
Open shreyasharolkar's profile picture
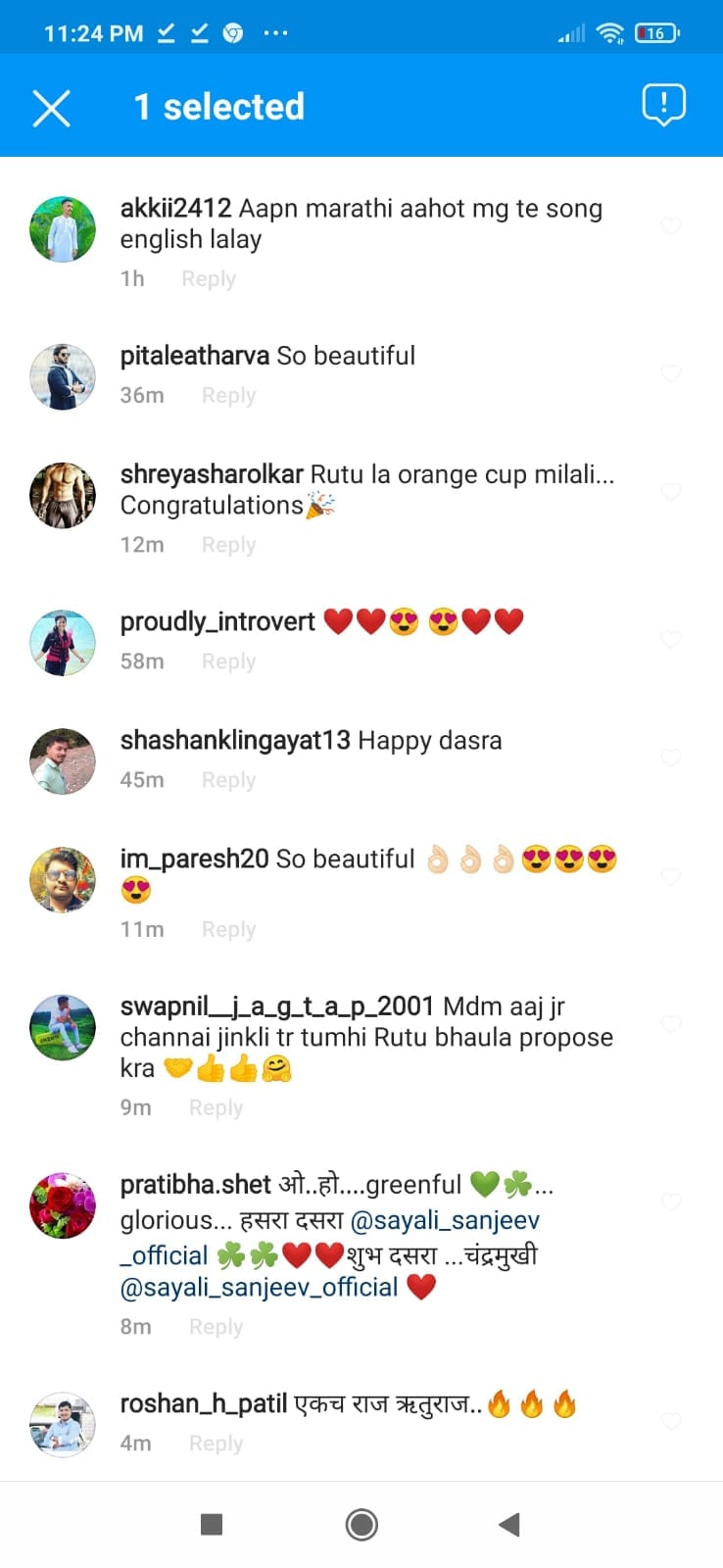tap(63, 495)
